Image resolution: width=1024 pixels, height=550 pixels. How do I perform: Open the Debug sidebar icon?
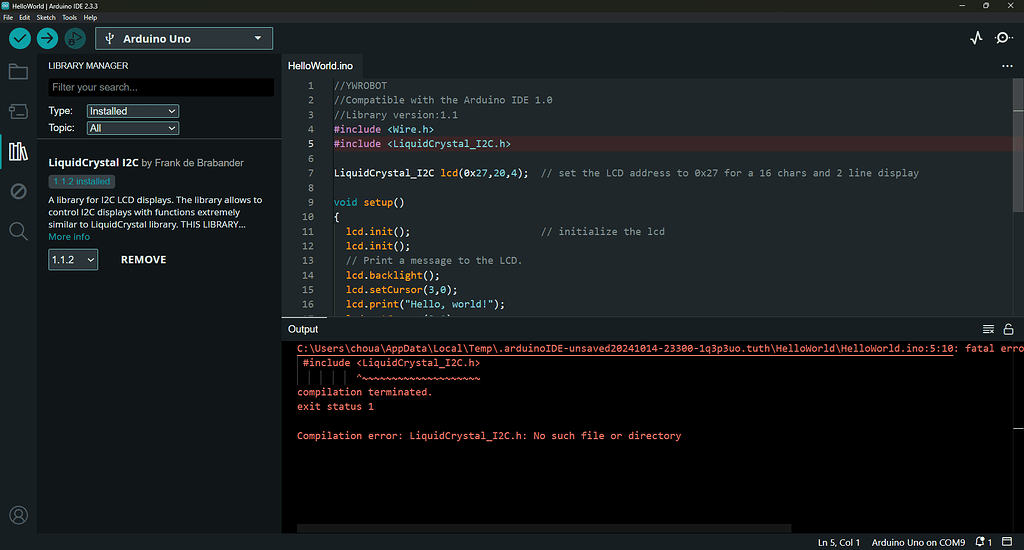click(x=18, y=191)
